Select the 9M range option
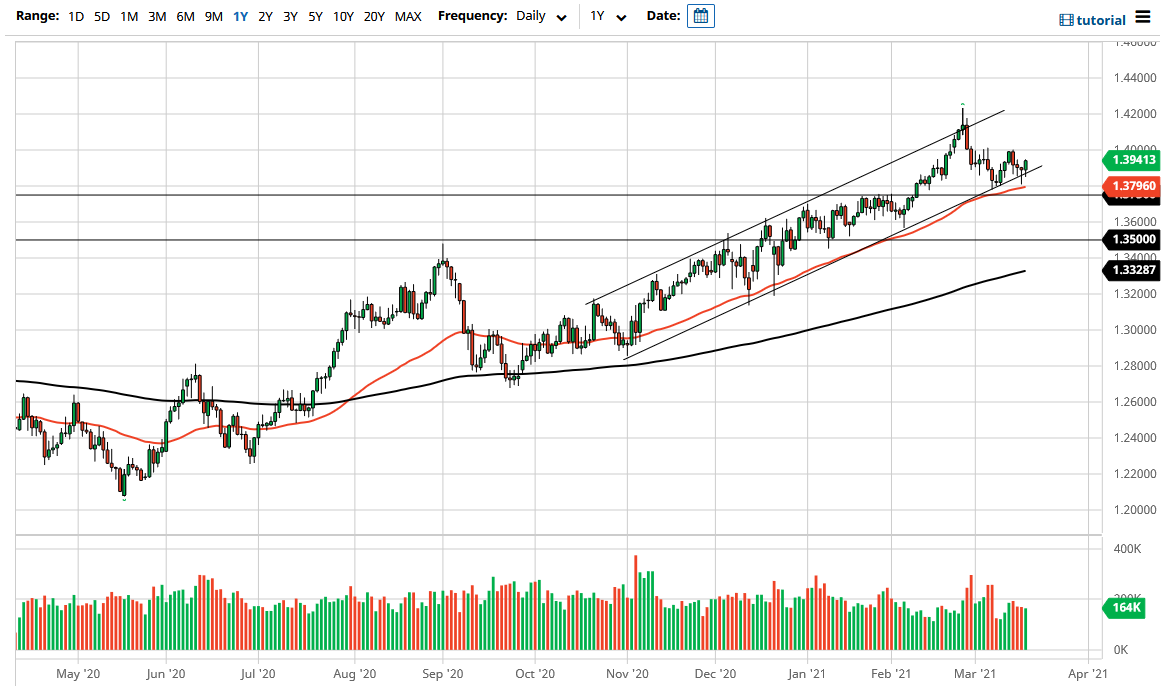Screen dimensions: 1162x686 pos(213,16)
